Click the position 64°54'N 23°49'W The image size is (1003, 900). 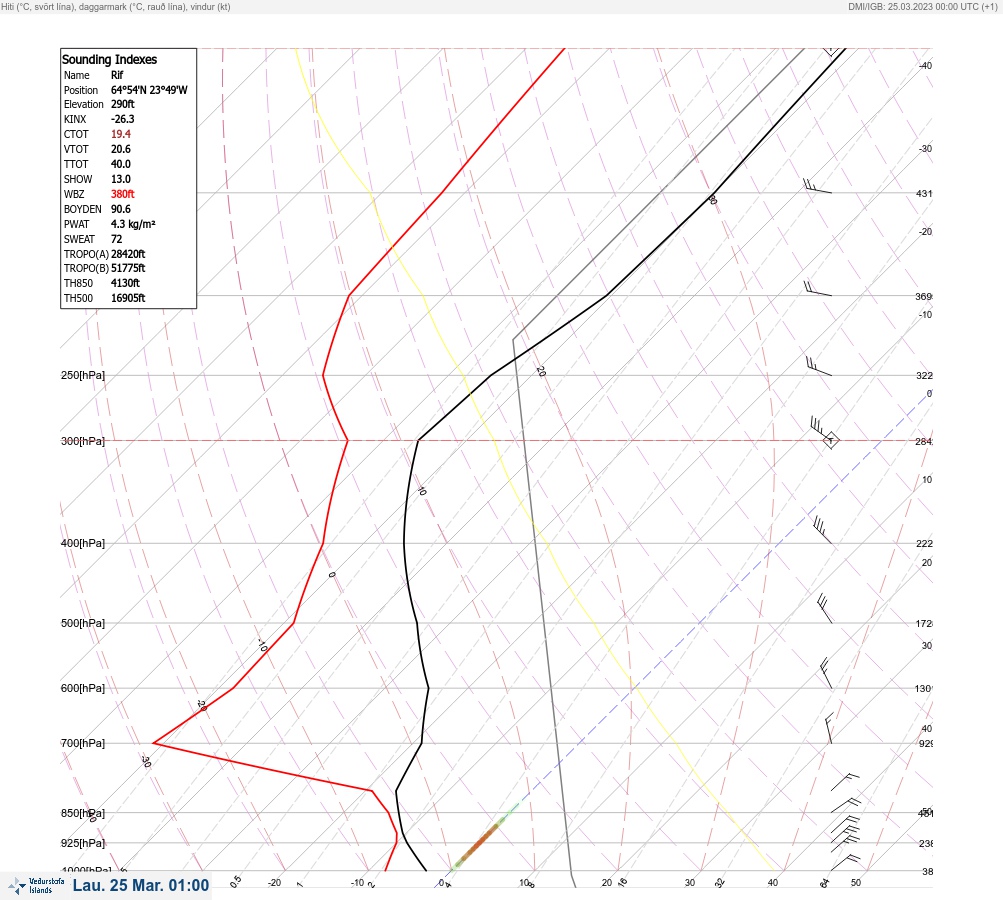click(149, 90)
